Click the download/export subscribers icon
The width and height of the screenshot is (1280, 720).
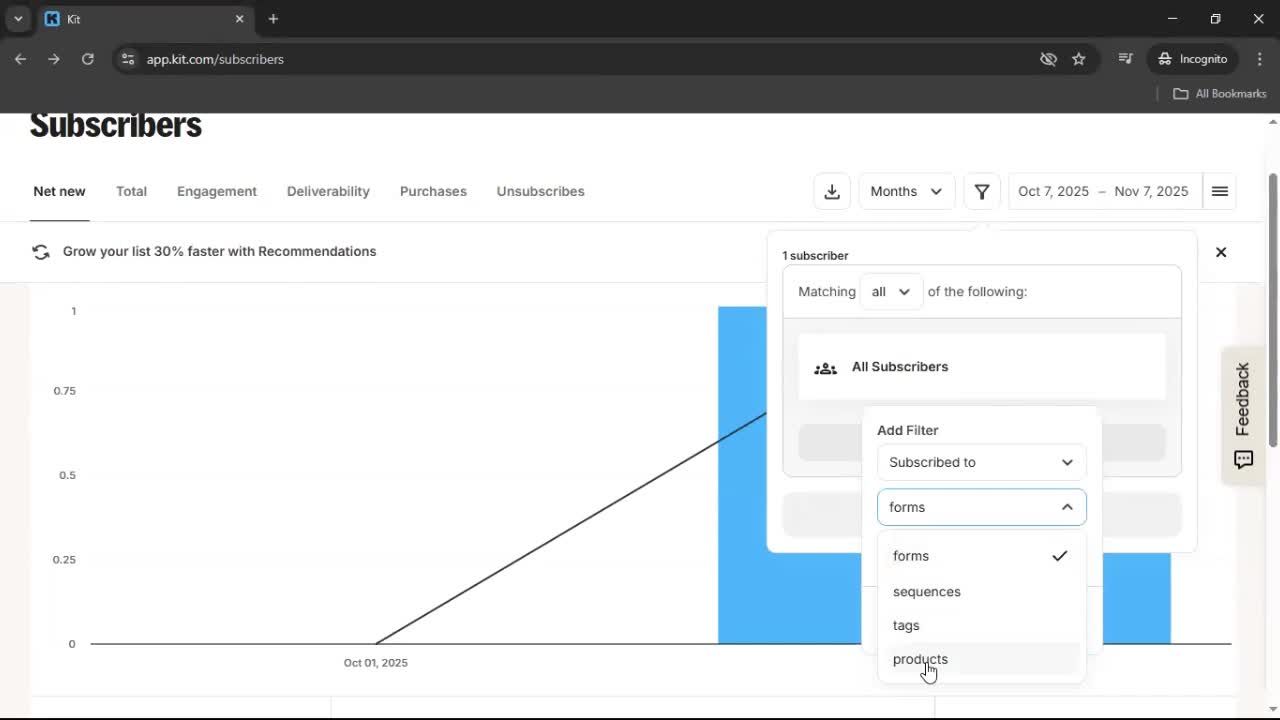click(832, 191)
